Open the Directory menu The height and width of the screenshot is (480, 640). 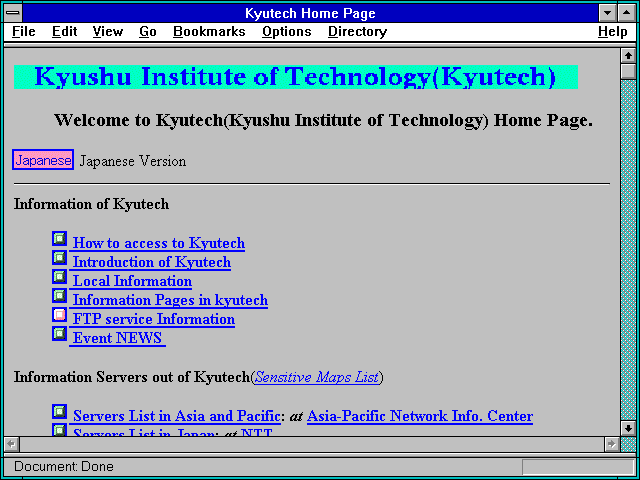[x=358, y=32]
